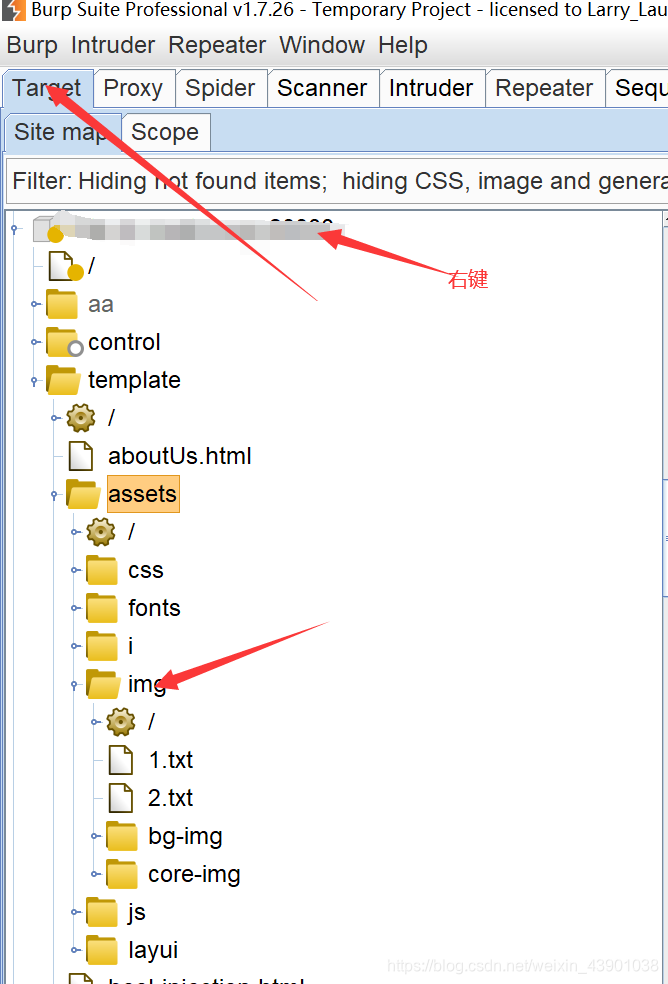Image resolution: width=668 pixels, height=984 pixels.
Task: Expand the css folder
Action: tap(76, 570)
